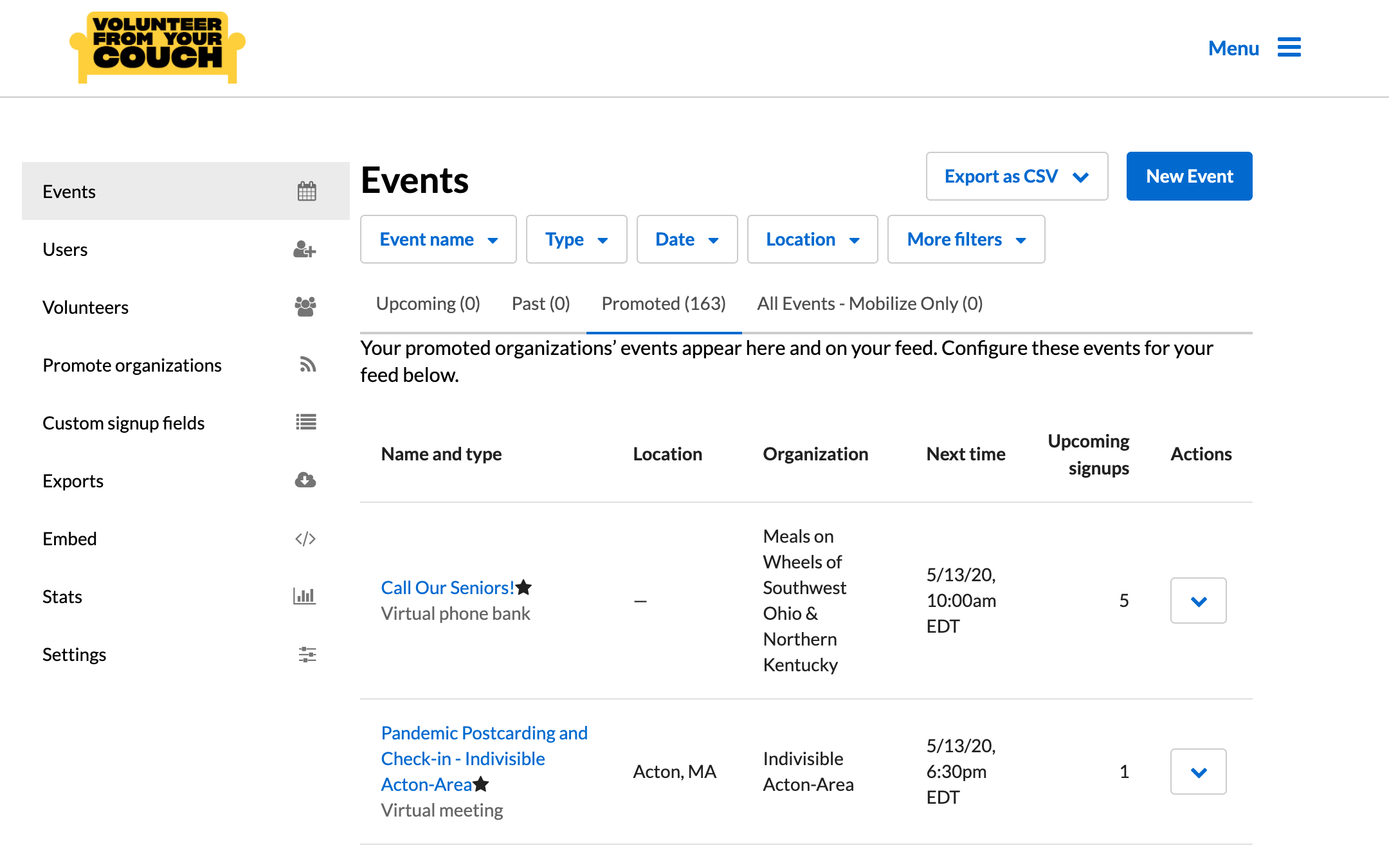Expand actions for Call Our Seniors event

(x=1198, y=601)
